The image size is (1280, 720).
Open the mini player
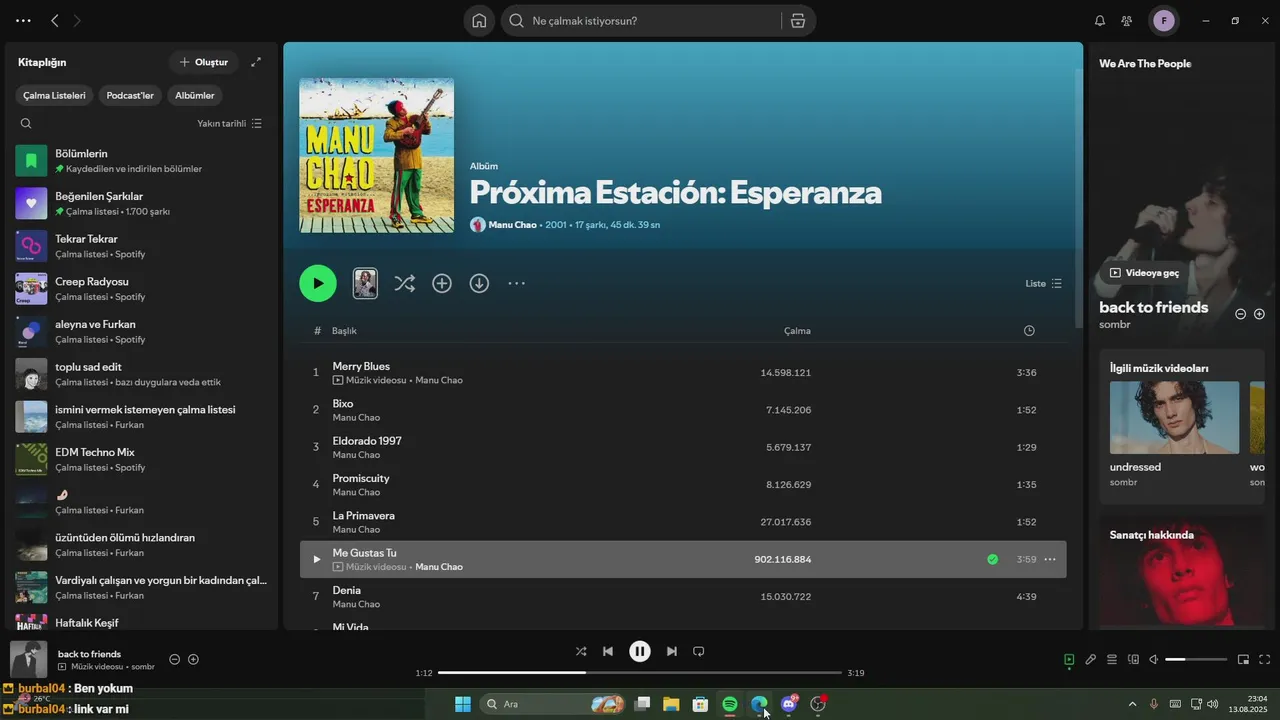[x=1244, y=660]
